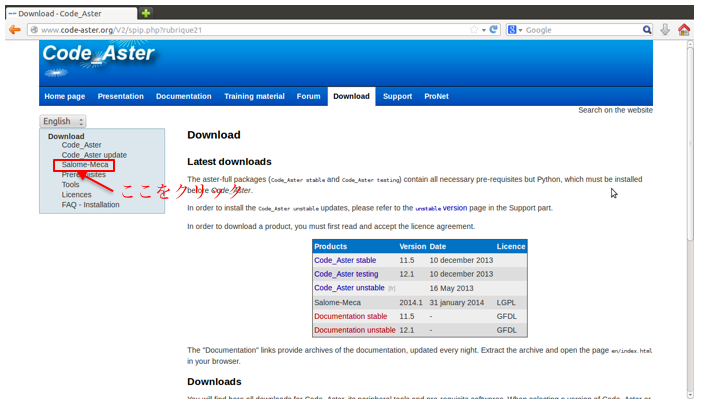The width and height of the screenshot is (703, 406).
Task: Open the Forum menu item
Action: [308, 96]
